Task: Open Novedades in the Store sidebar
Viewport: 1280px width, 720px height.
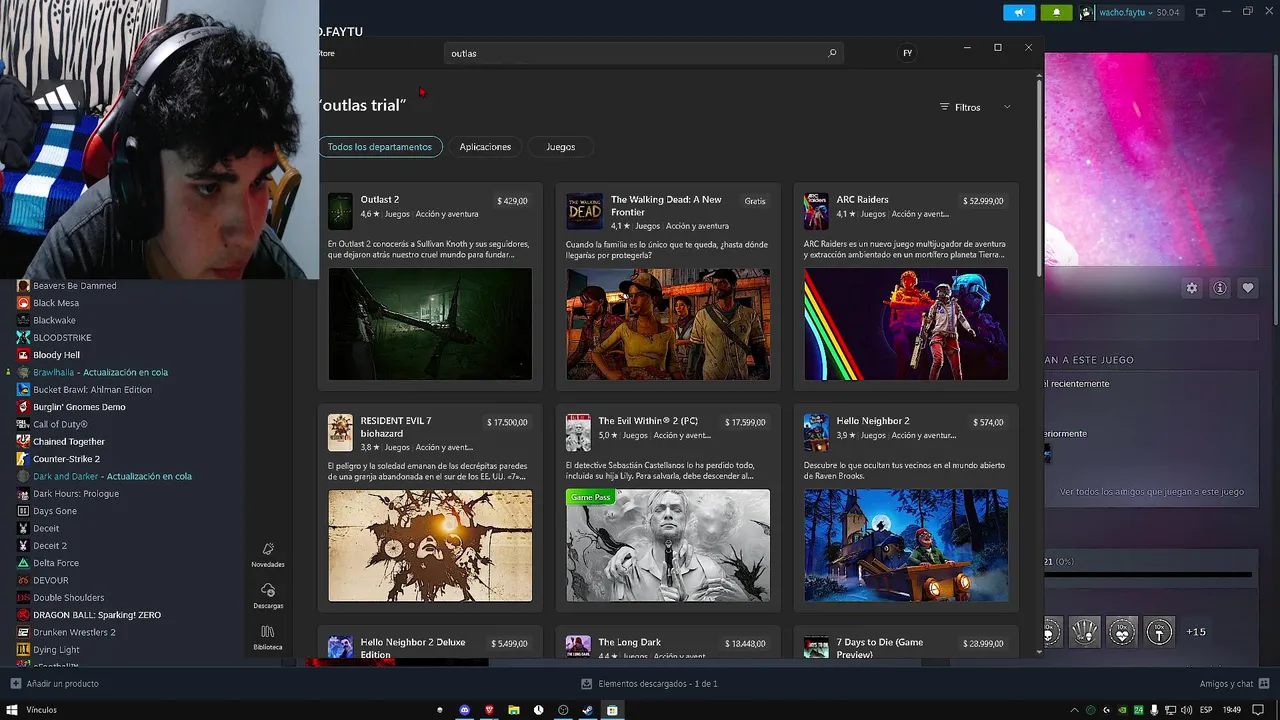Action: pos(268,555)
